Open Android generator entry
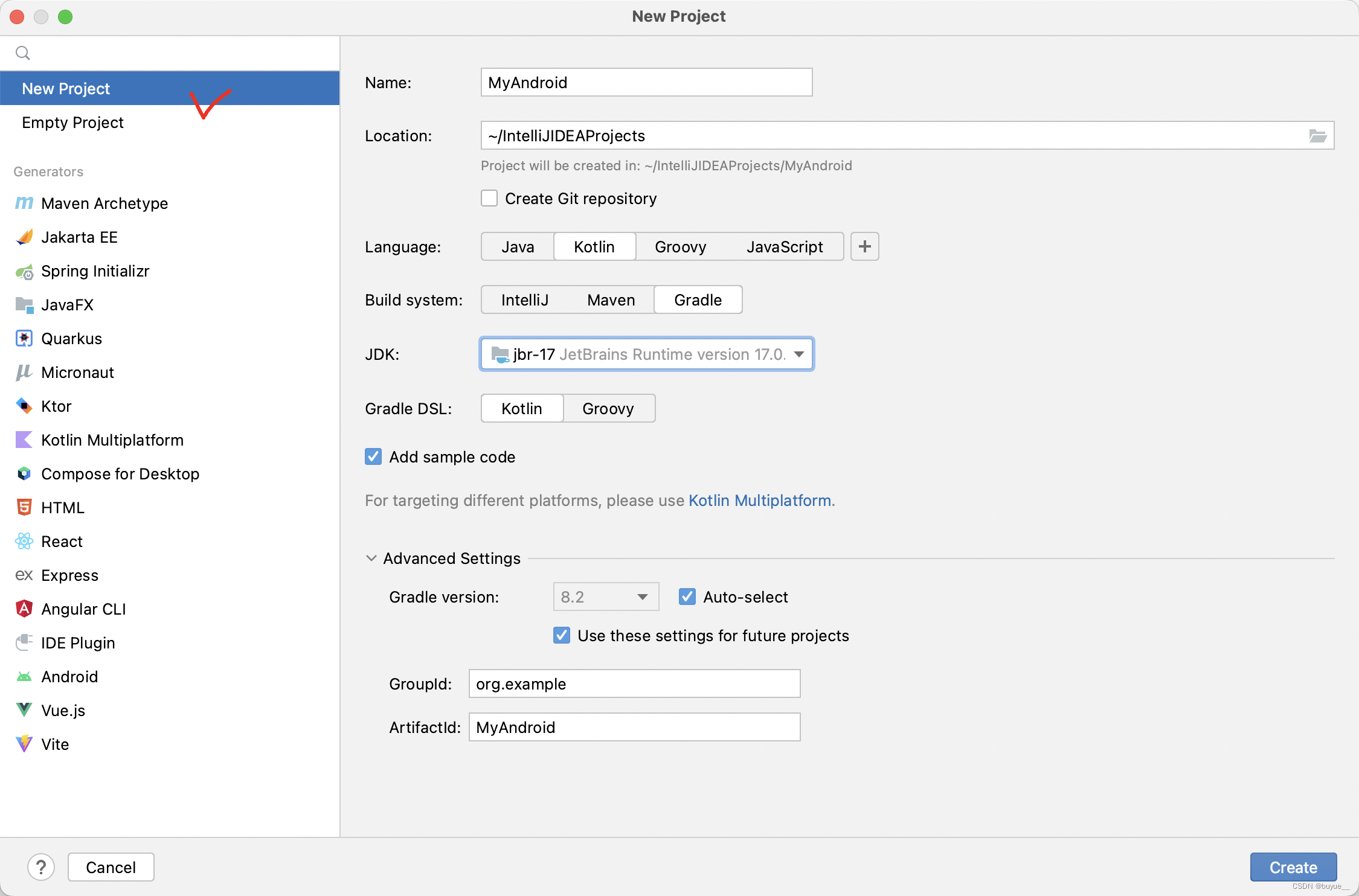Image resolution: width=1359 pixels, height=896 pixels. 170,677
